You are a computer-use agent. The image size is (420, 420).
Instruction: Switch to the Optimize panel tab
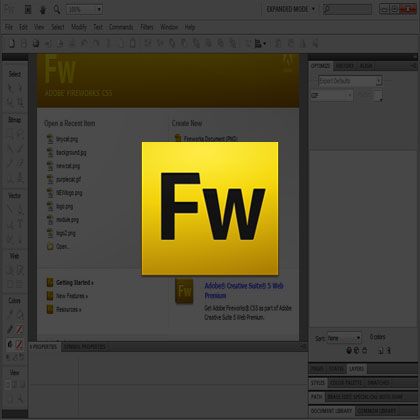pos(320,66)
